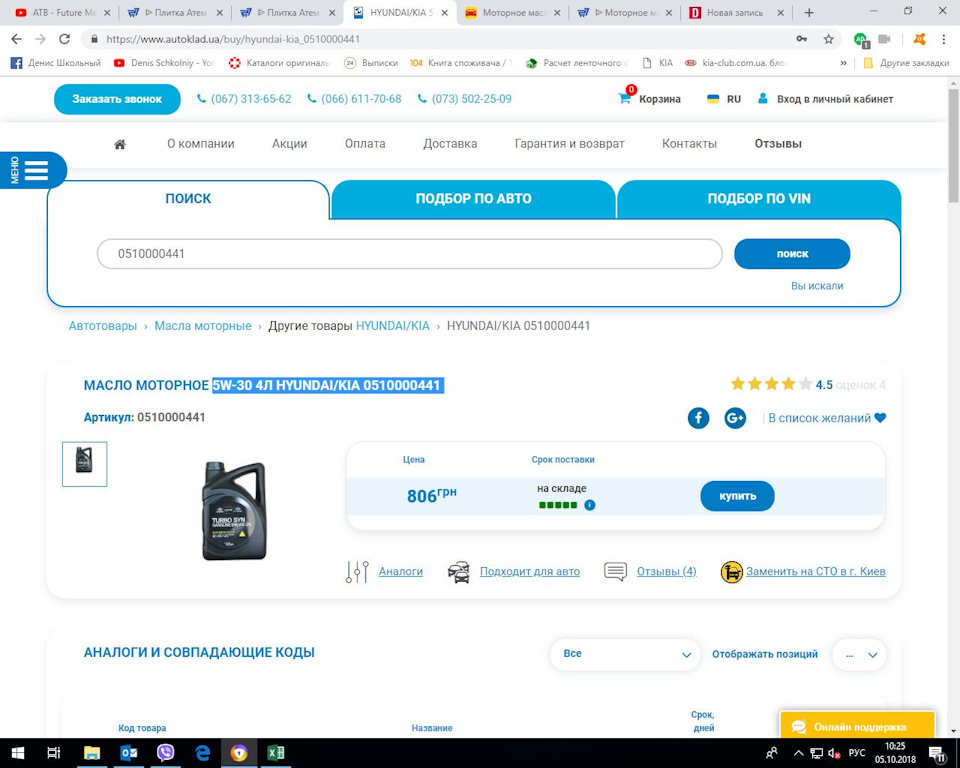Screen dimensions: 960x768
Task: Open the Chrome three-dot menu
Action: tap(943, 39)
